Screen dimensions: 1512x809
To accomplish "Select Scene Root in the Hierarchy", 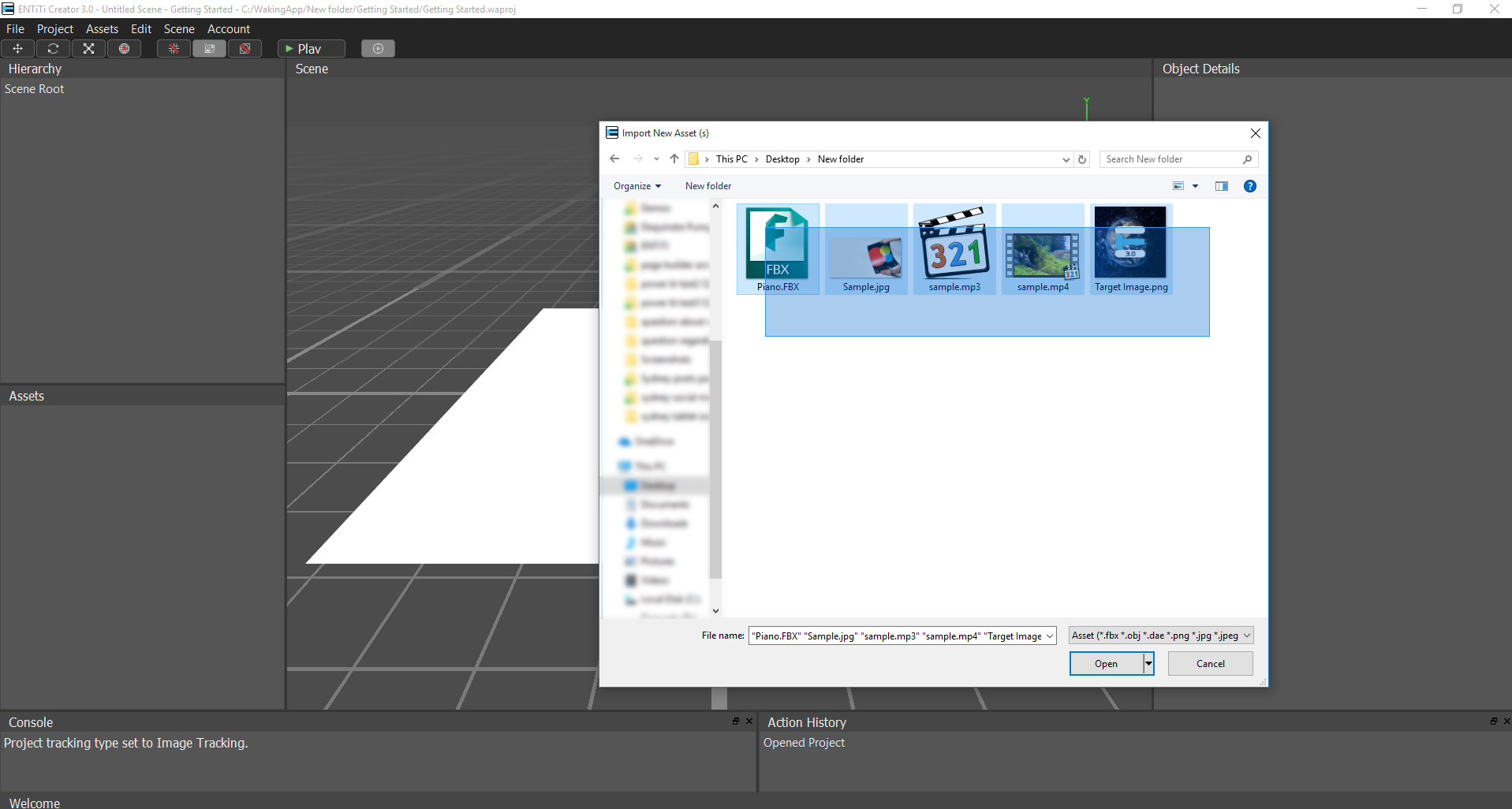I will coord(35,89).
